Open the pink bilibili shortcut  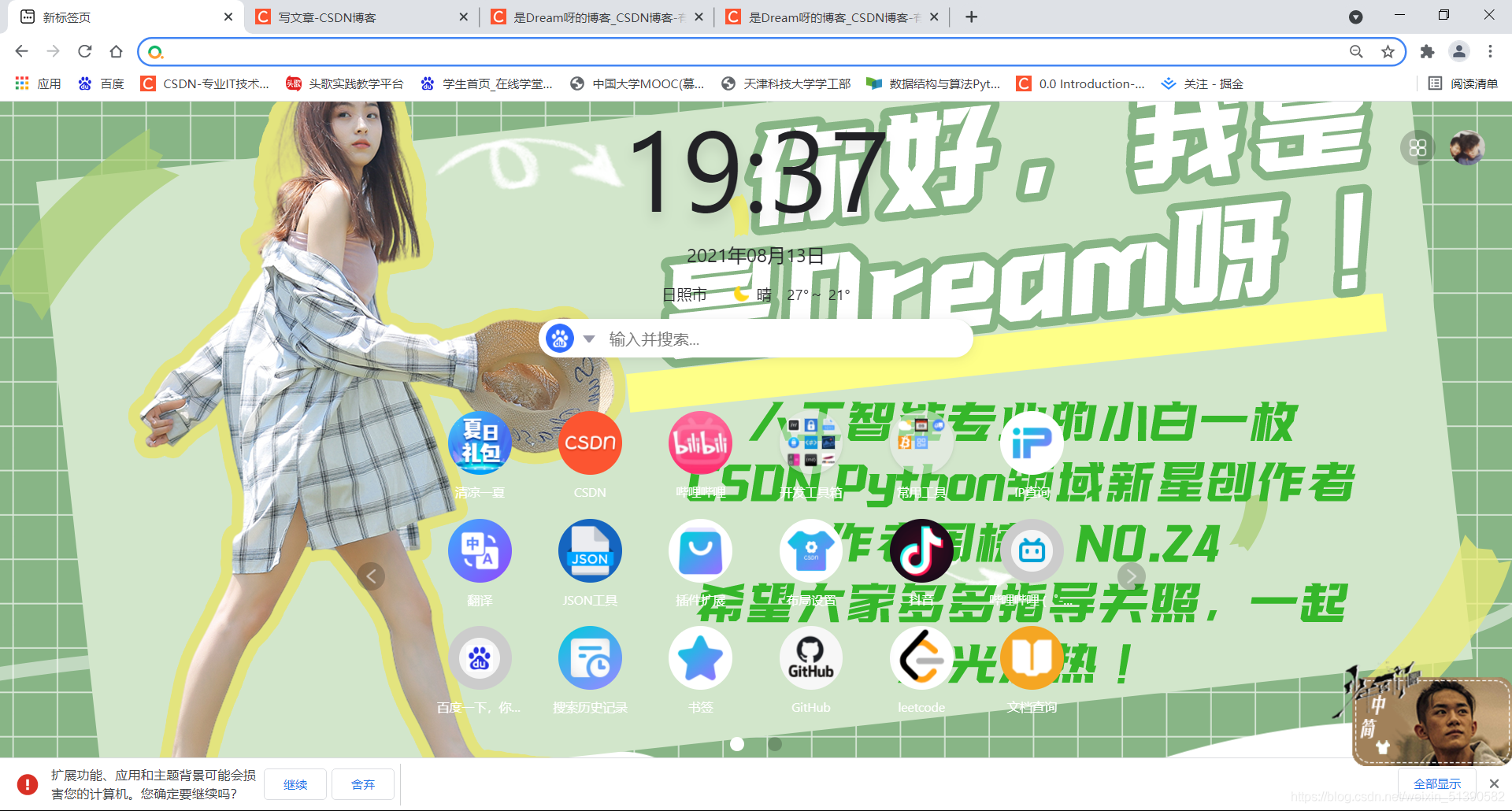pyautogui.click(x=700, y=443)
